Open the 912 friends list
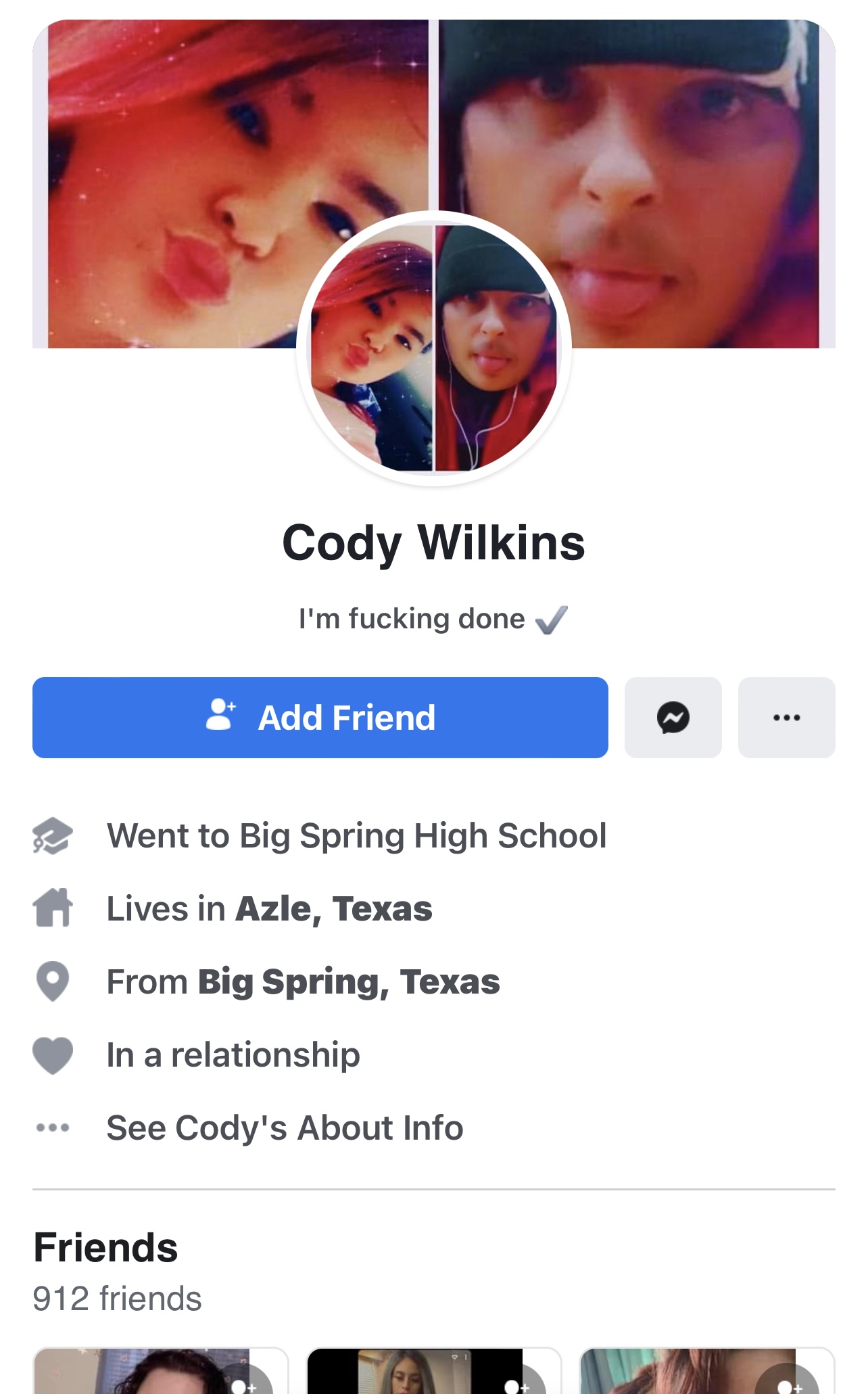Viewport: 868px width, 1394px height. pyautogui.click(x=117, y=1299)
